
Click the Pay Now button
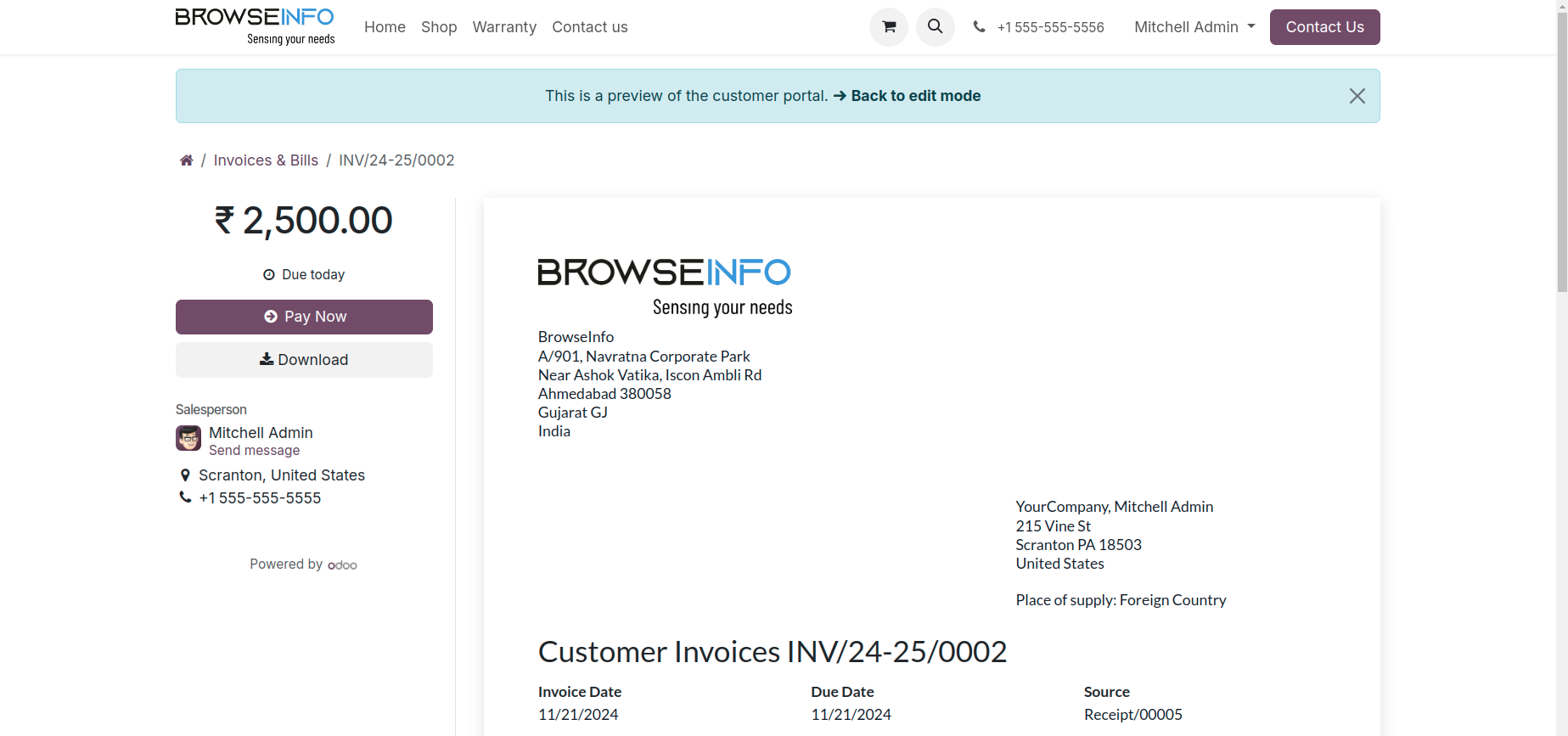(304, 317)
